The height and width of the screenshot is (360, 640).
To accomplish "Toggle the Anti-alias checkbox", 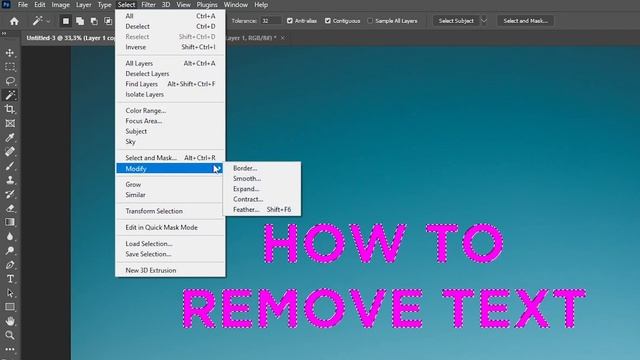I will [x=290, y=21].
